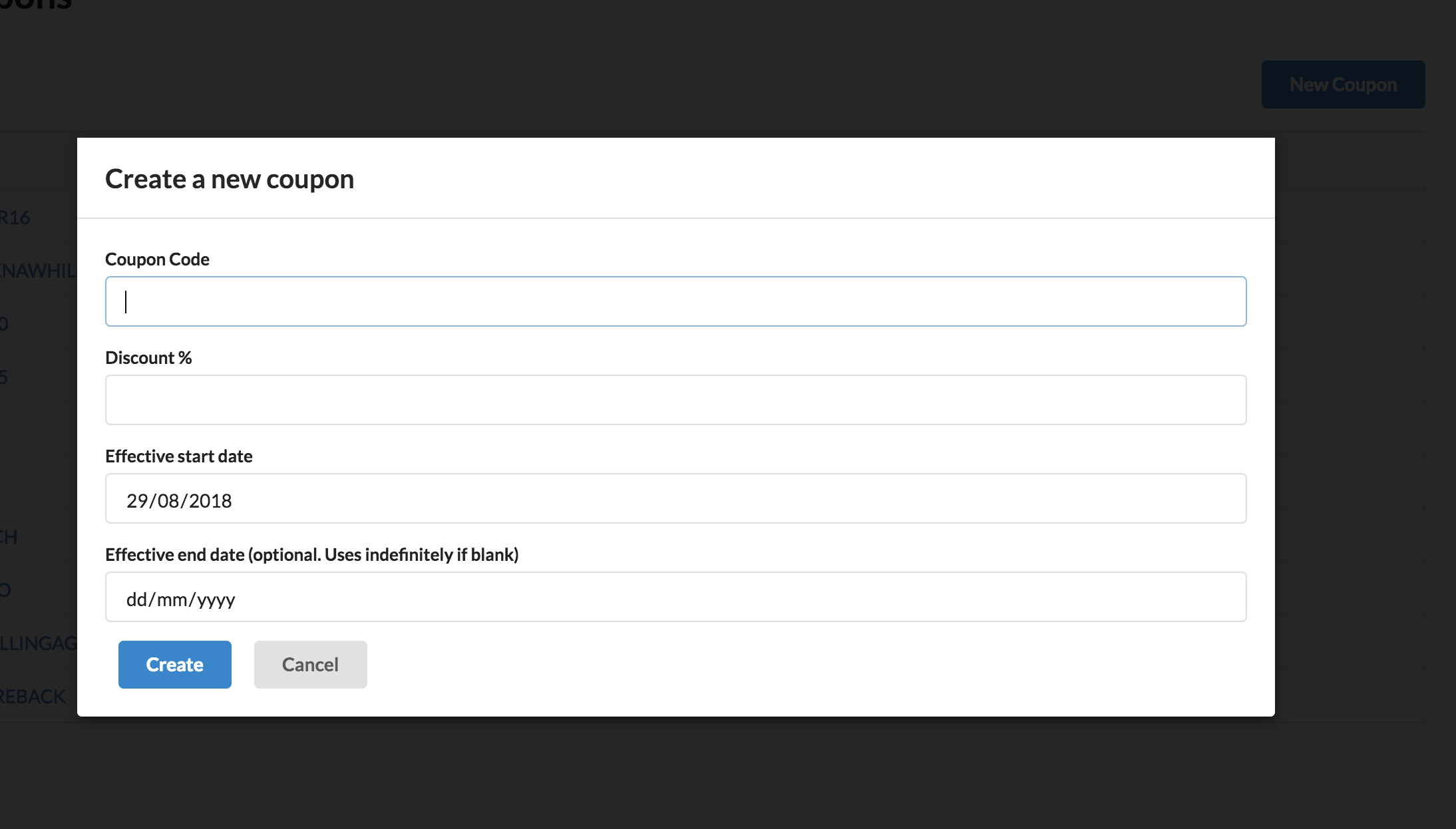Click the Discount % label text
1456x829 pixels.
148,357
